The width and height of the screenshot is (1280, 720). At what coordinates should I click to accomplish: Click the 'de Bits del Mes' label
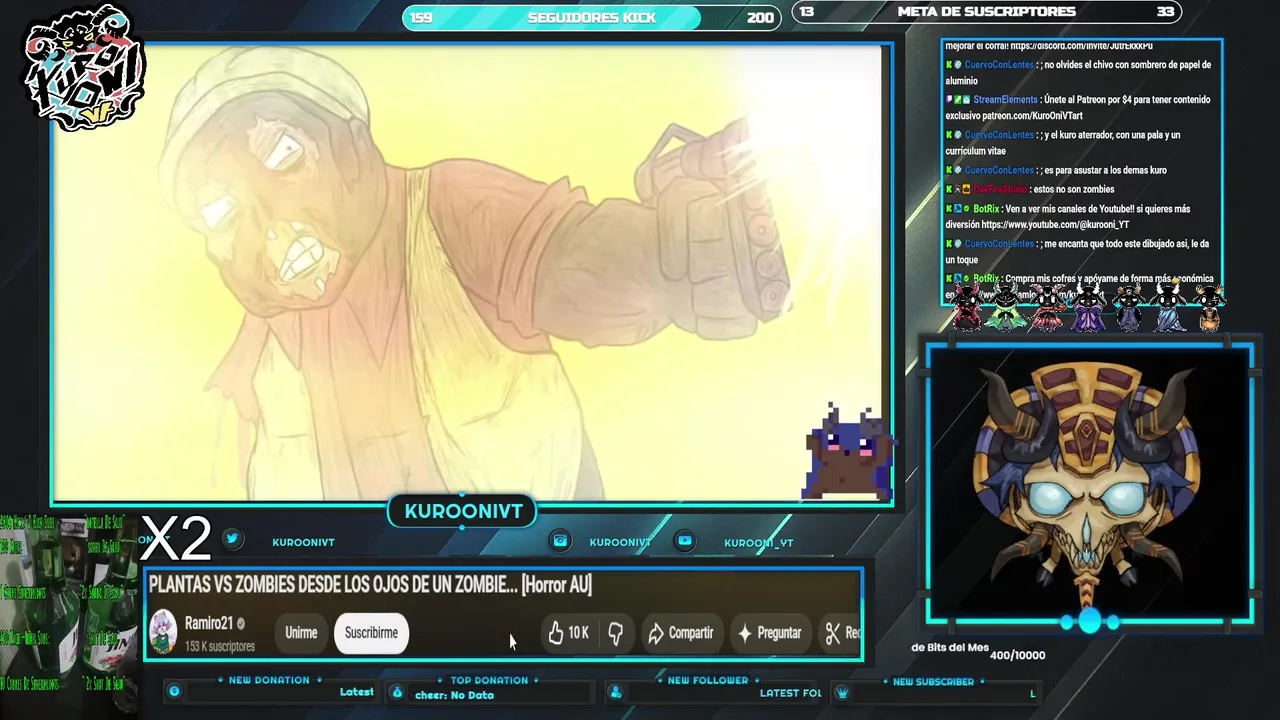950,648
